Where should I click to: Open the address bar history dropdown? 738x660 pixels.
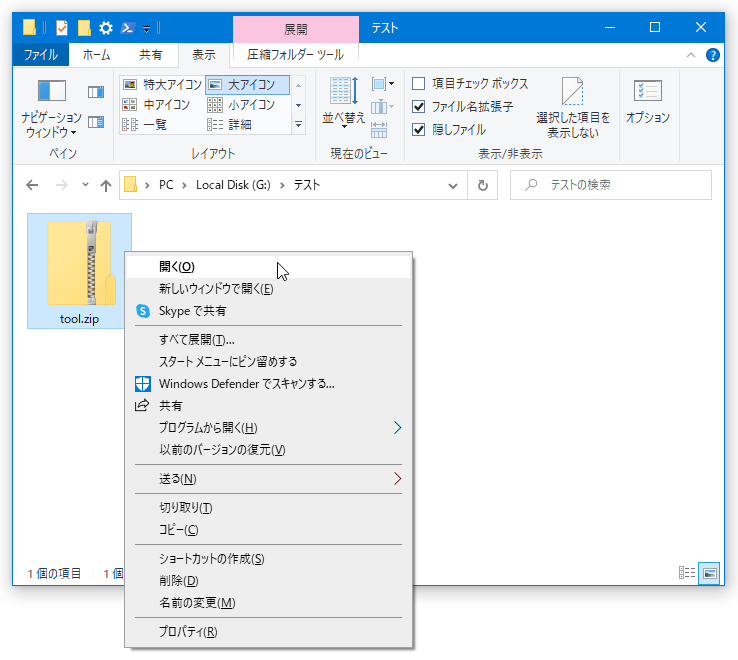tap(453, 185)
